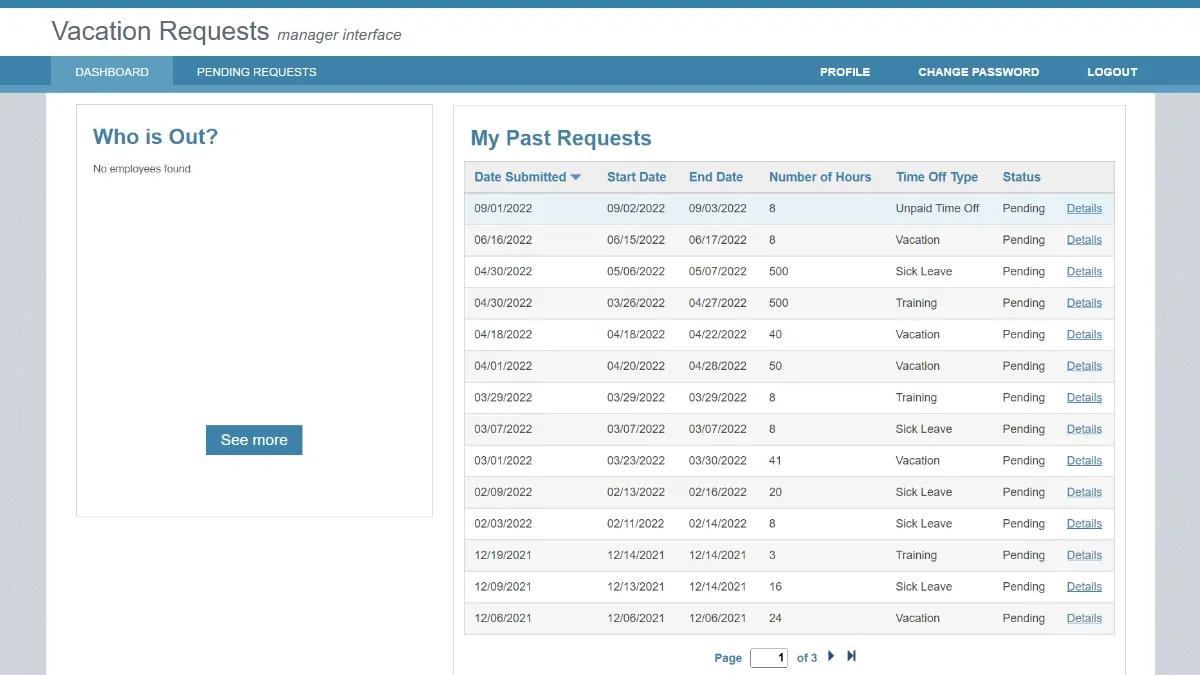Open Details for the 03/01/2022 request
This screenshot has height=675, width=1200.
(1084, 461)
